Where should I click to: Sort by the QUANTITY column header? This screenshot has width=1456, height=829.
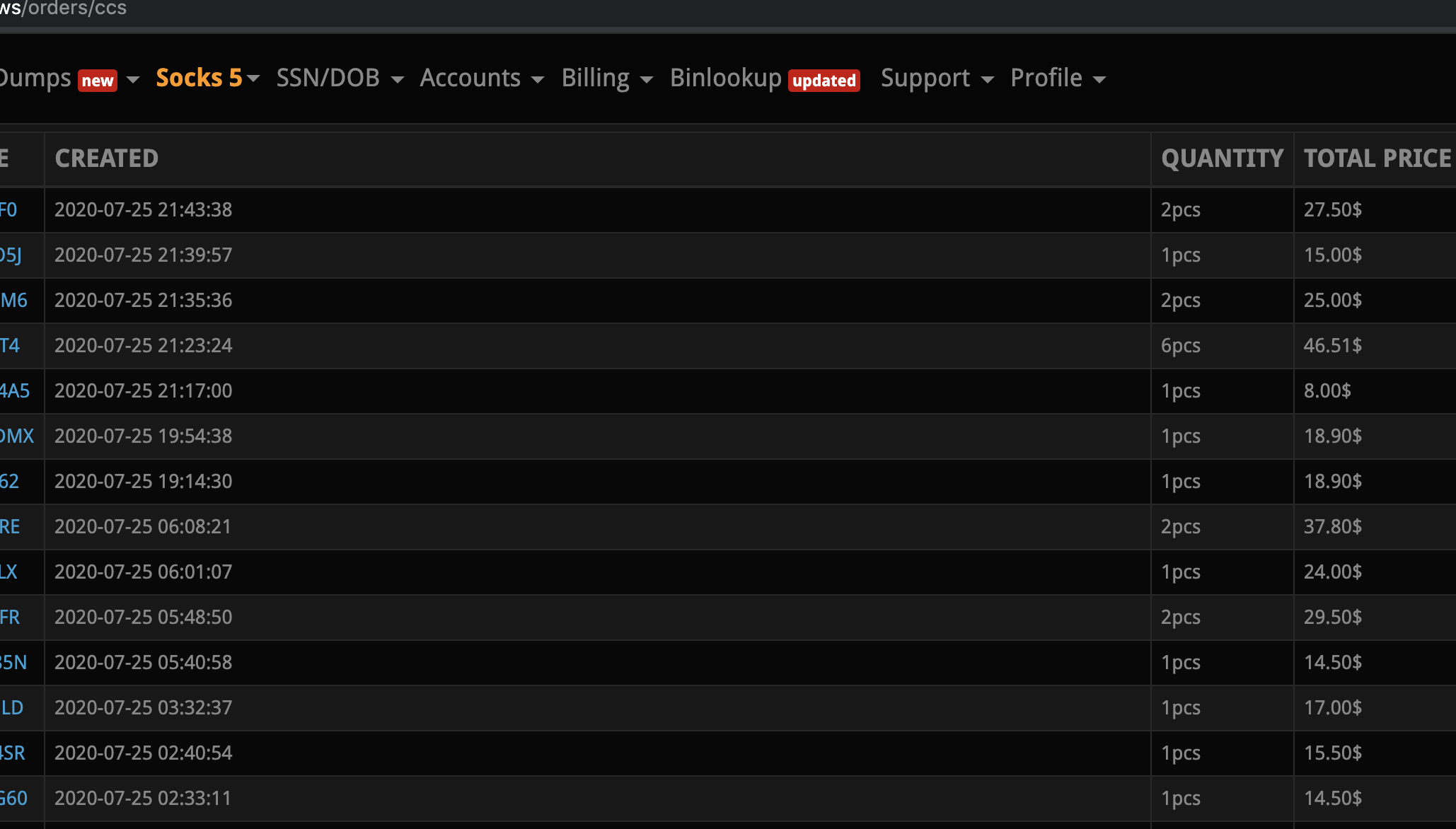point(1222,158)
